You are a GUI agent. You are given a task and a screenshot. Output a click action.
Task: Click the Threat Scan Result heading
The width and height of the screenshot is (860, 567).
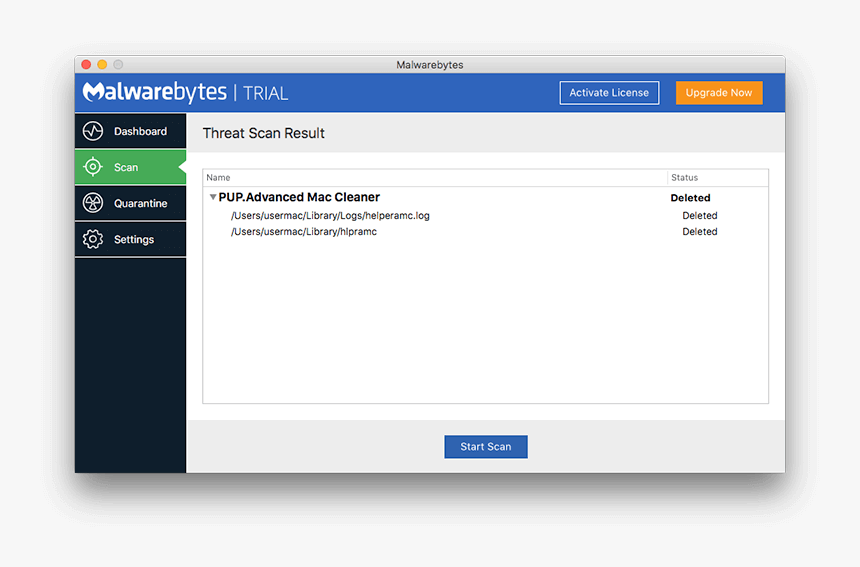(264, 133)
